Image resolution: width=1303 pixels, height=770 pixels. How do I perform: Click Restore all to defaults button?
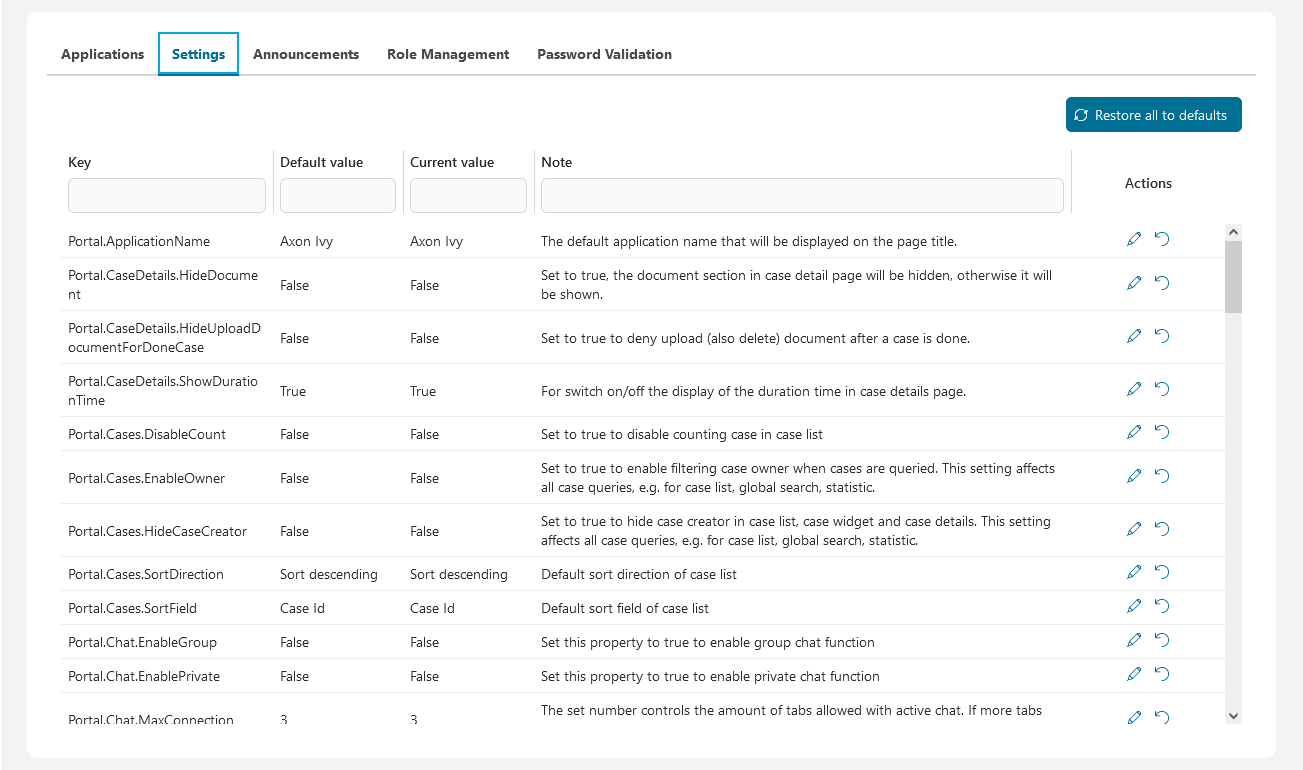[x=1153, y=115]
